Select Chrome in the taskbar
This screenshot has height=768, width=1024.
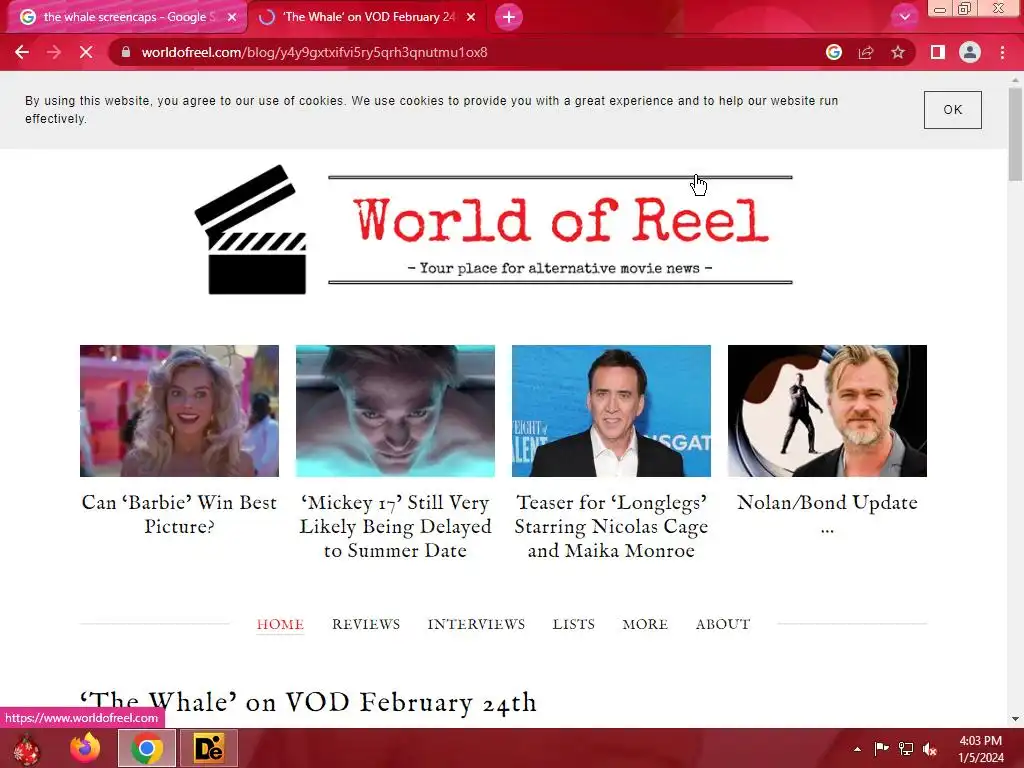click(147, 748)
